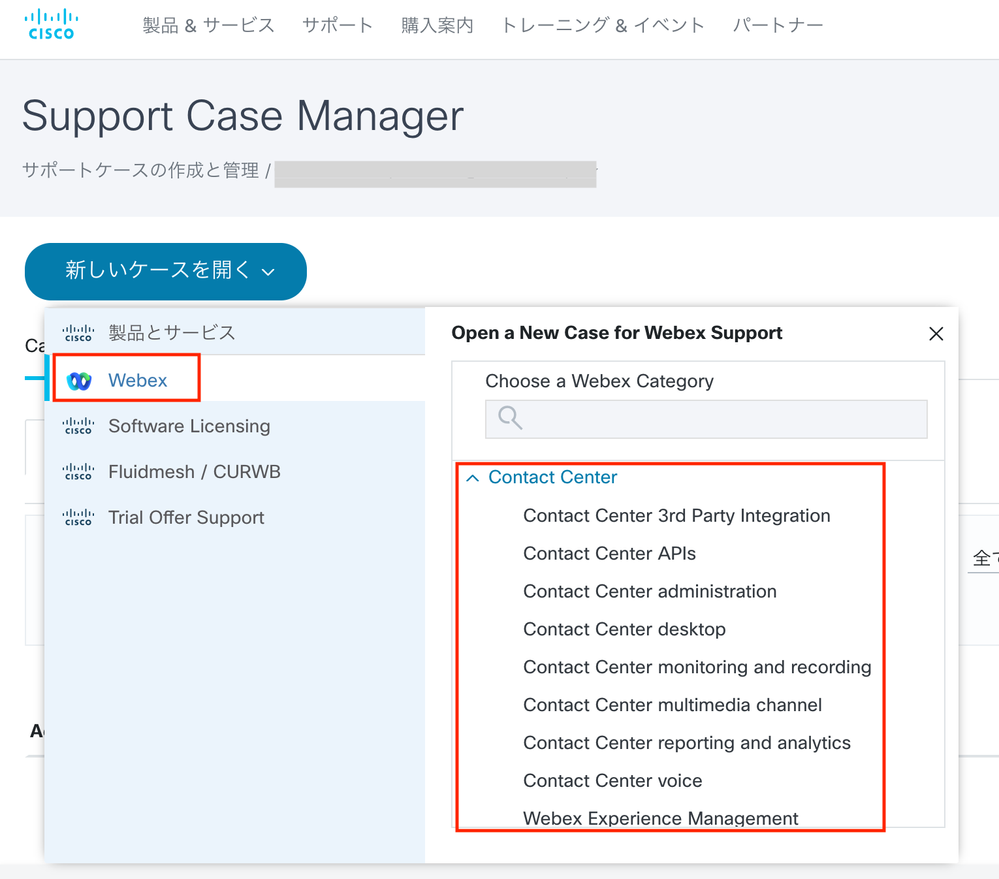
Task: Collapse the Contact Center category chevron
Action: (x=472, y=478)
